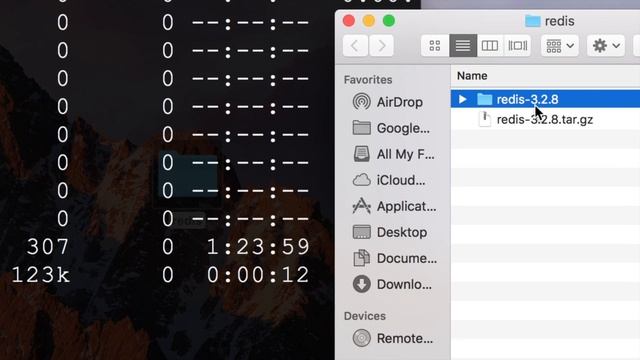Open the gear Action menu
The width and height of the screenshot is (640, 360).
[606, 45]
